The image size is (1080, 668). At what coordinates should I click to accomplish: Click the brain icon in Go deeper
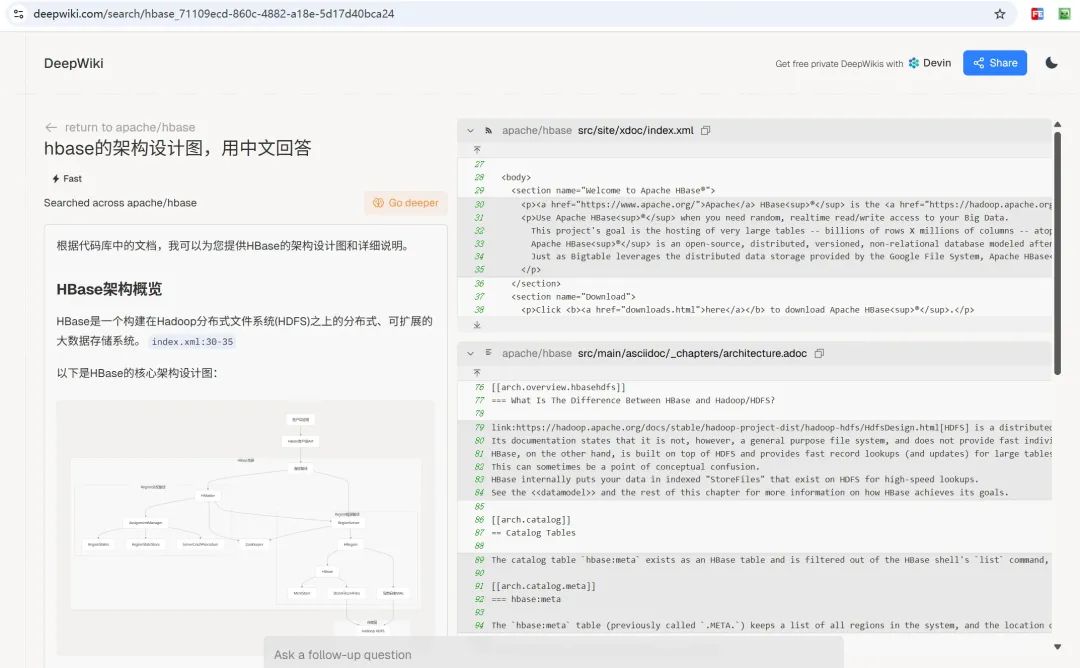378,202
